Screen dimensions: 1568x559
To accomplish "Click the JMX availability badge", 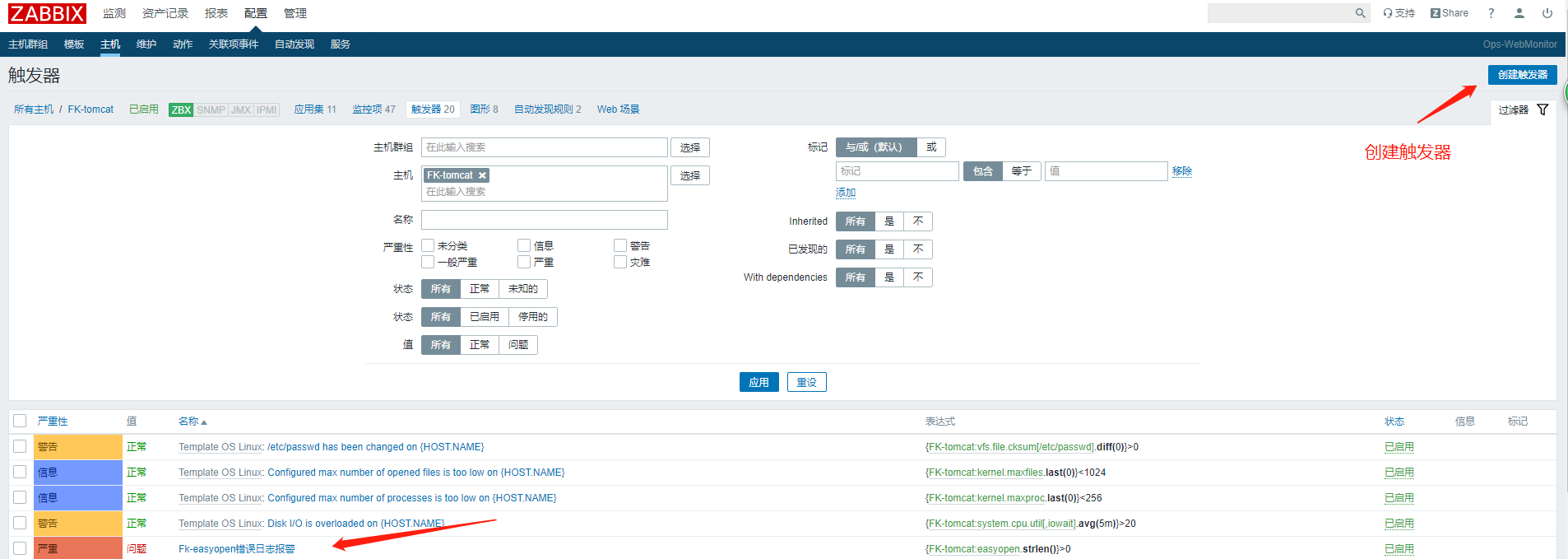I will (241, 109).
